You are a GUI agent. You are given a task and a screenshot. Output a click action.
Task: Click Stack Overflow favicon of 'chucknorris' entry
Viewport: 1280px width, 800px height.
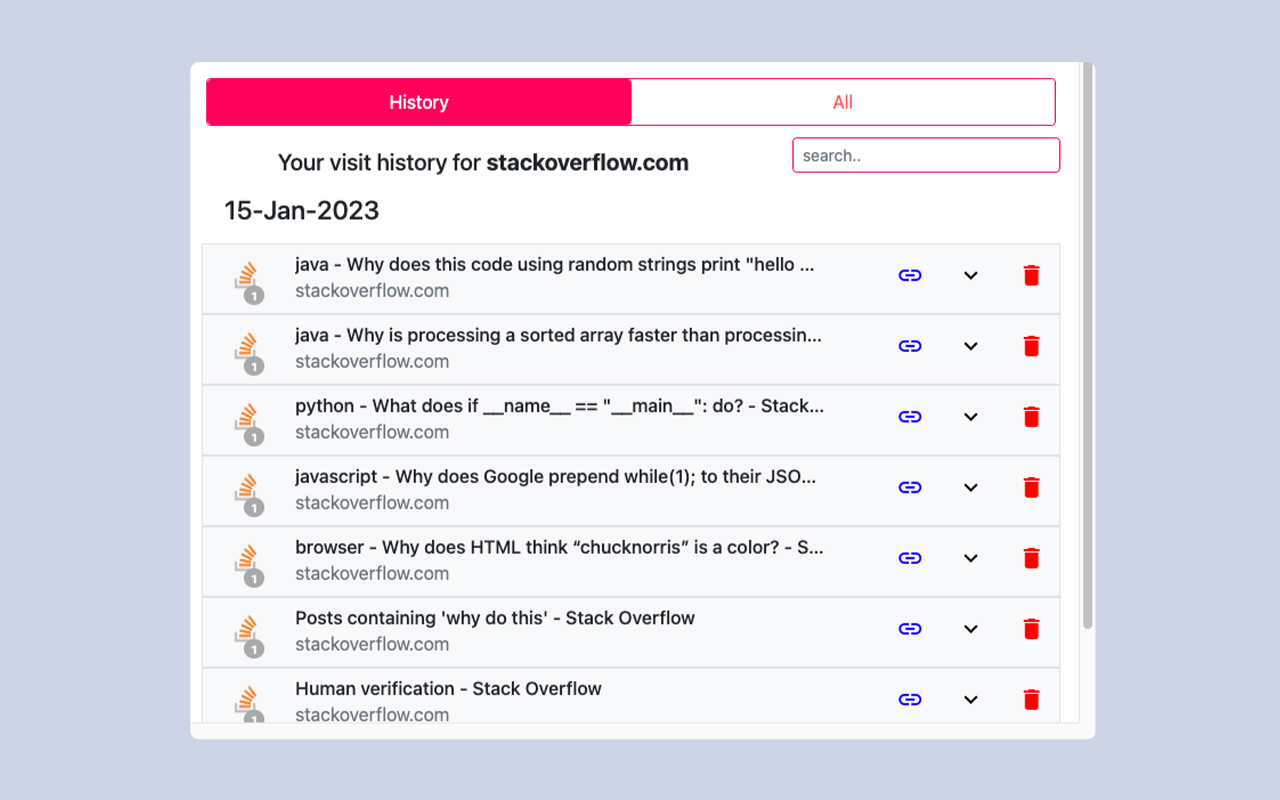(247, 559)
